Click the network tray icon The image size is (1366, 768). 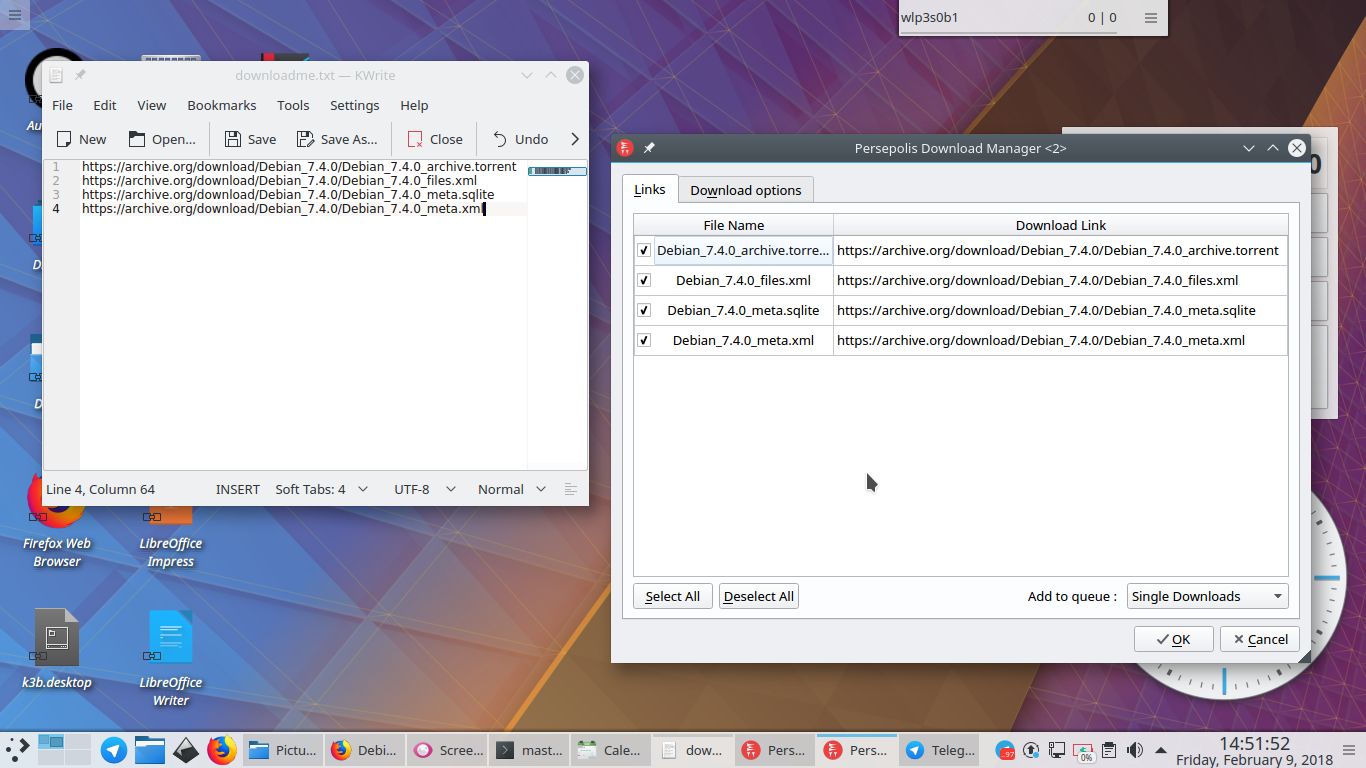pyautogui.click(x=1056, y=749)
